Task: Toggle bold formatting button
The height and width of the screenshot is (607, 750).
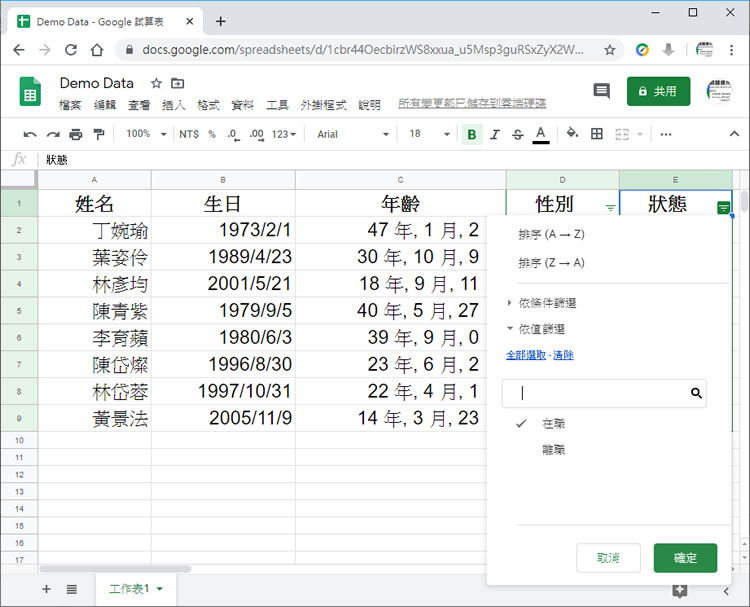Action: tap(472, 134)
